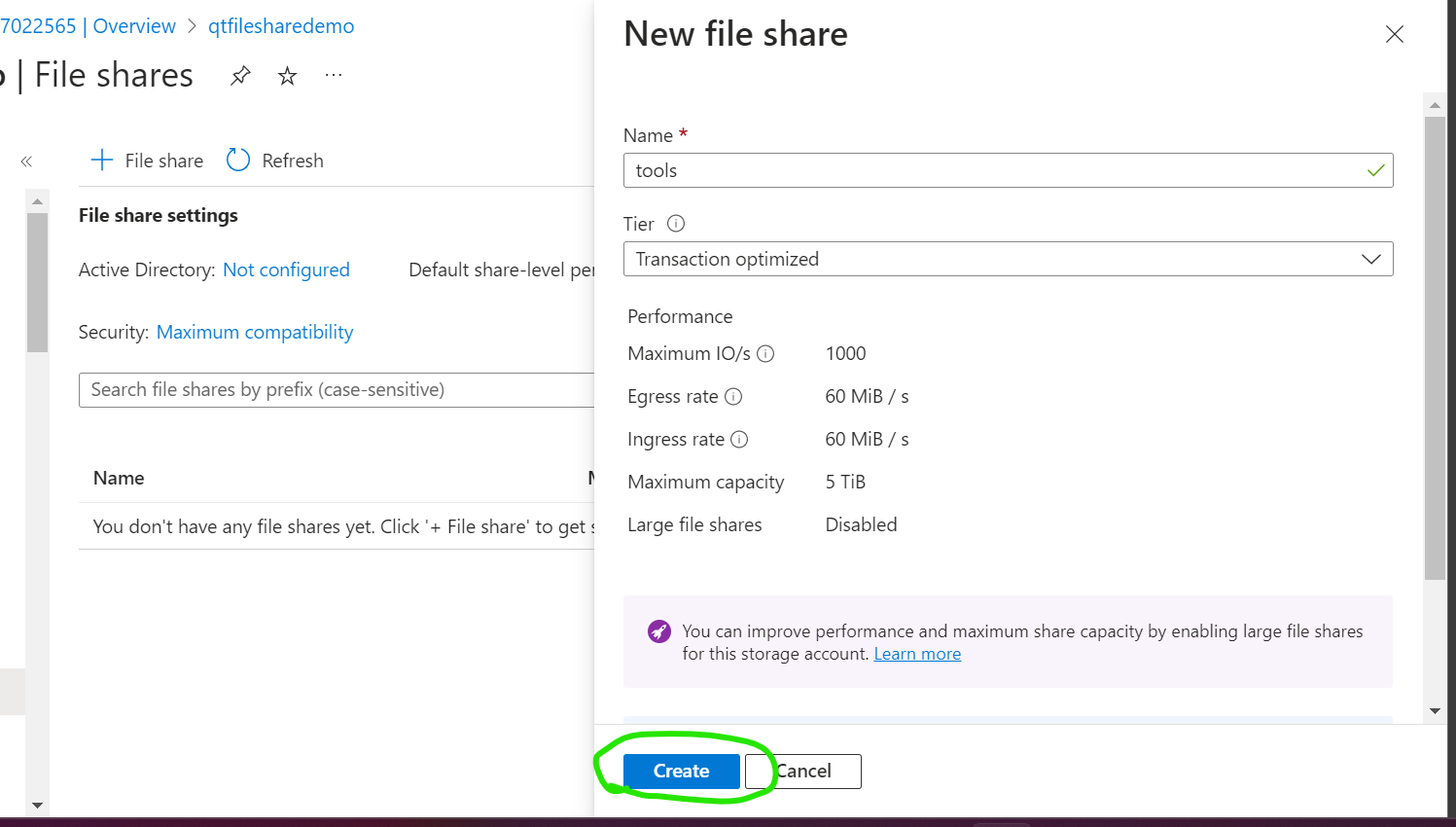Open the Learn more link
The image size is (1456, 827).
coord(917,654)
